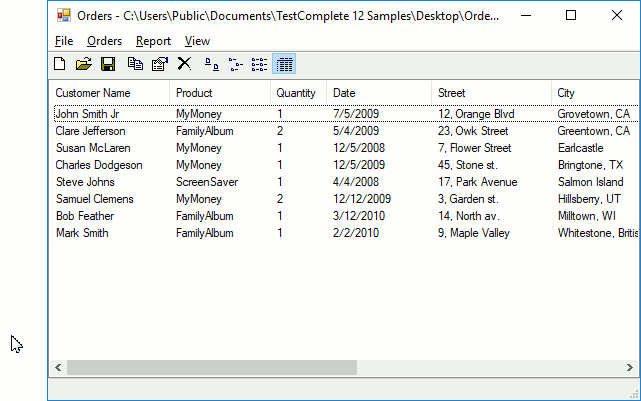Click the New document toolbar icon

pos(60,64)
